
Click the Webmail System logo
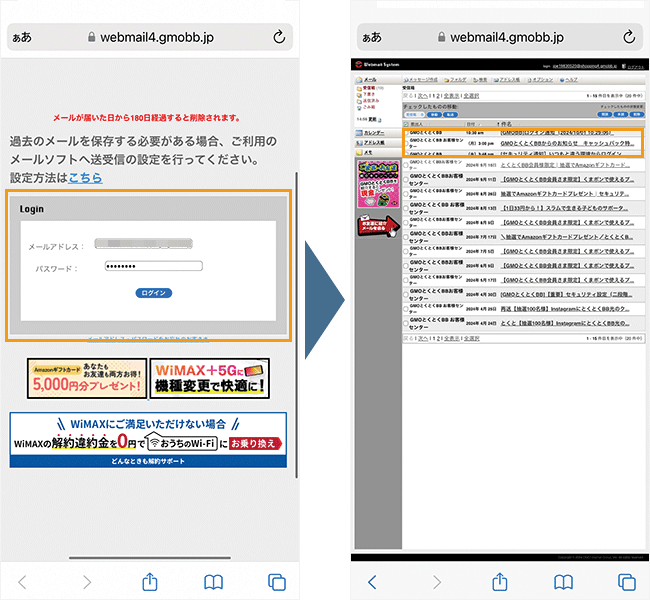point(377,65)
